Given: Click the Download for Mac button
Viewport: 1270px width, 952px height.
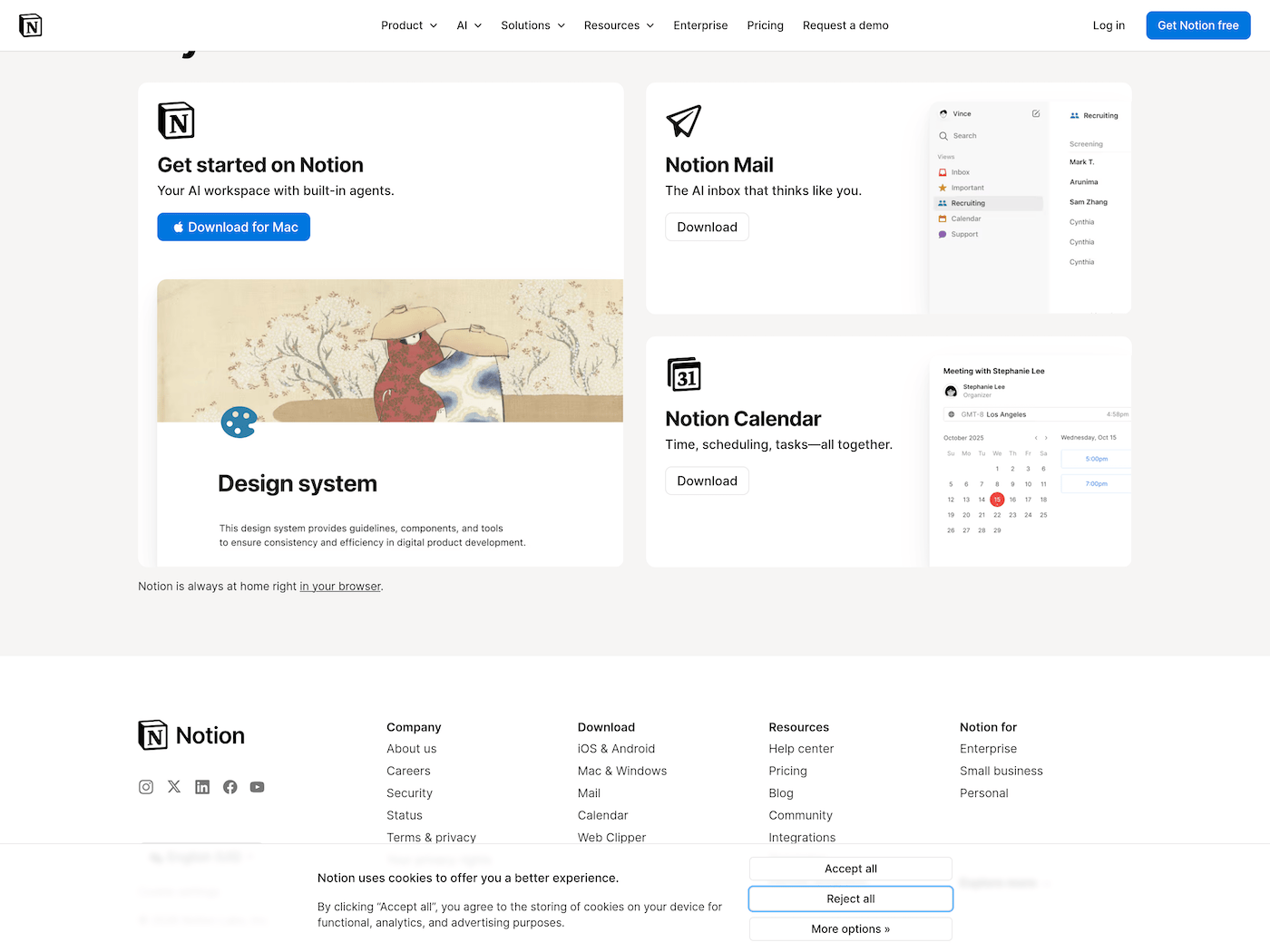Looking at the screenshot, I should pos(234,228).
